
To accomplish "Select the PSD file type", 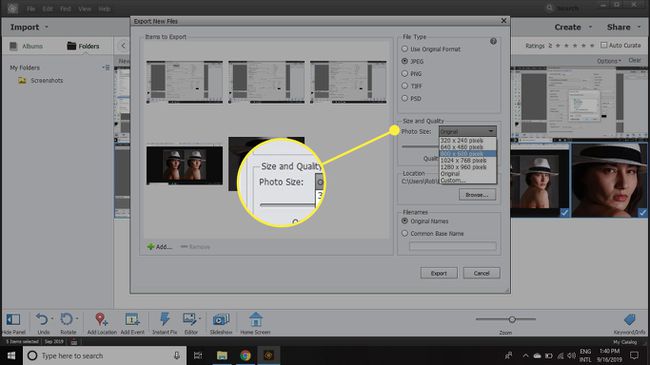I will pos(405,98).
